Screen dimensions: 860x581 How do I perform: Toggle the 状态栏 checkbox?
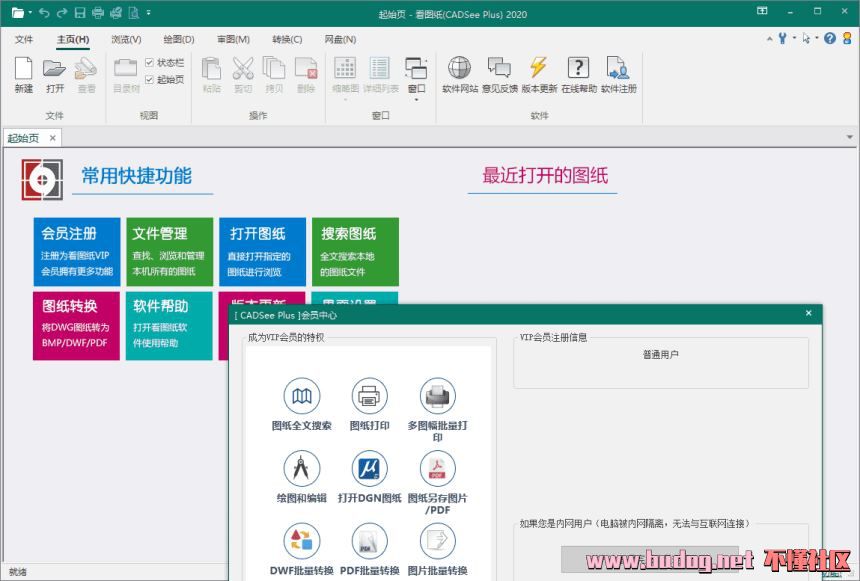150,62
